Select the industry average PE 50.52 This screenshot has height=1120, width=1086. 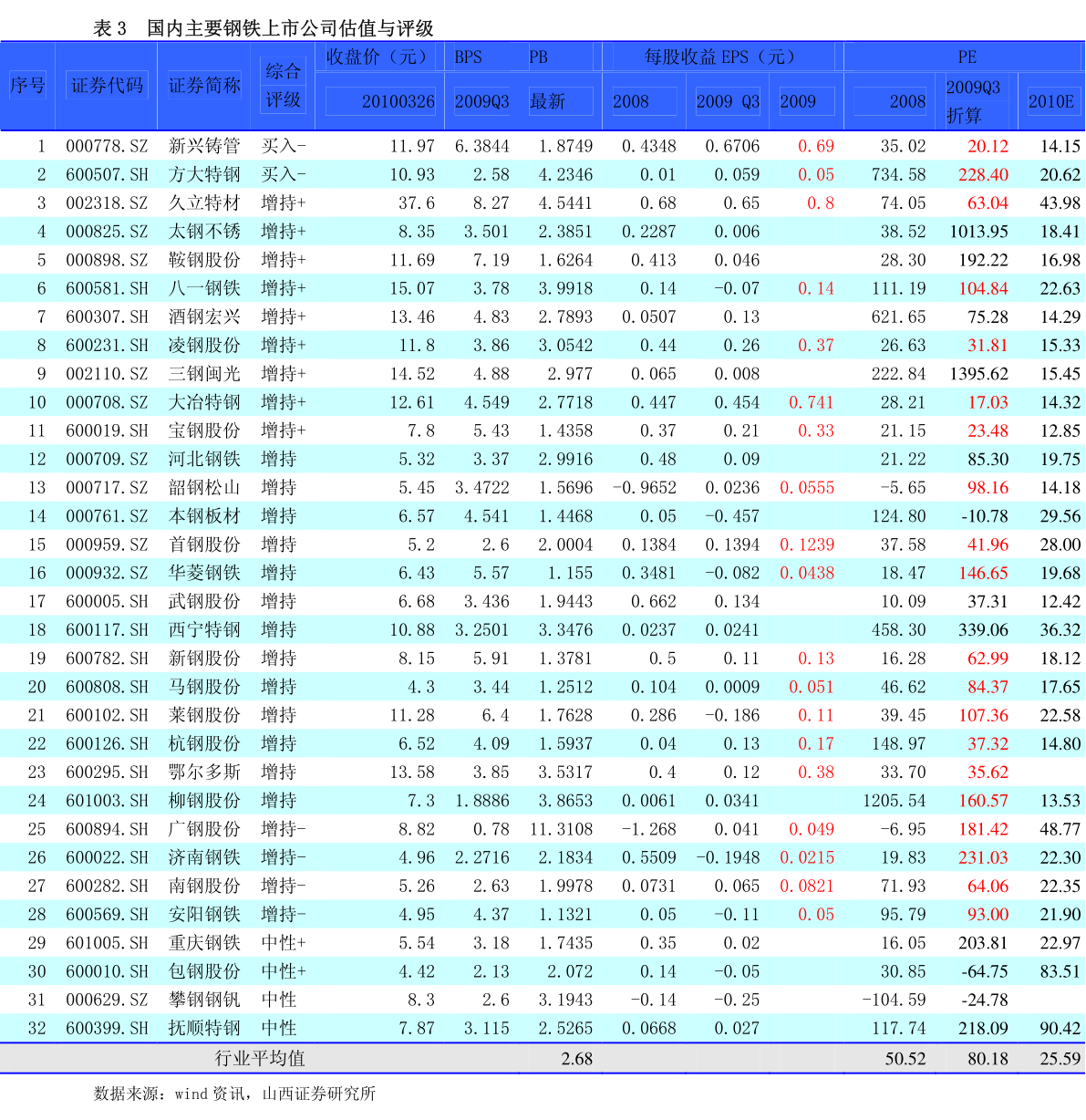tap(905, 1058)
